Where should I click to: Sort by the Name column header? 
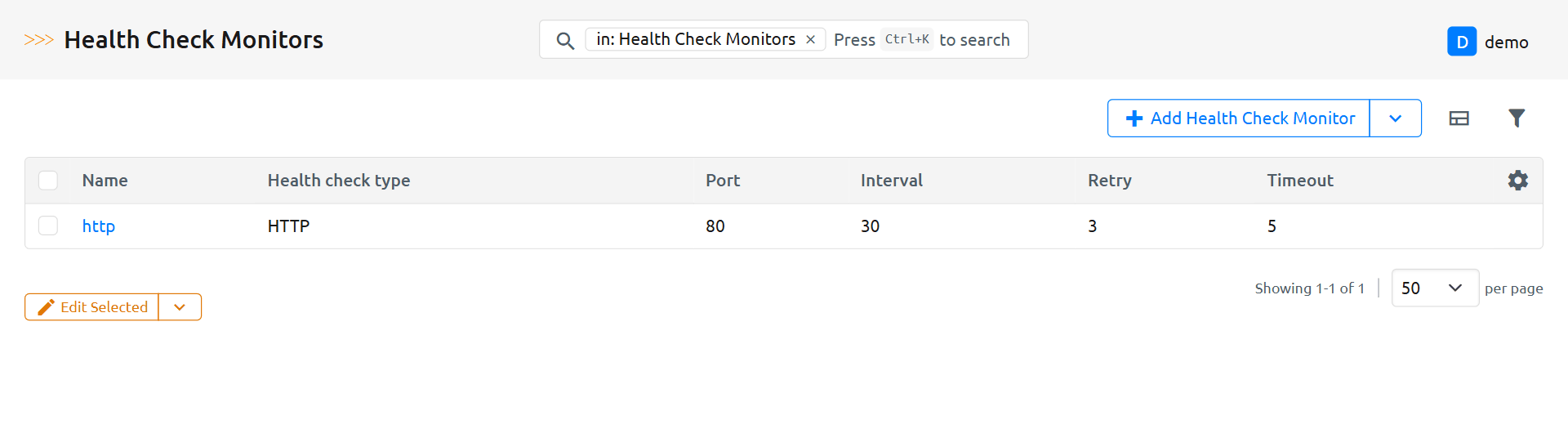click(x=105, y=181)
